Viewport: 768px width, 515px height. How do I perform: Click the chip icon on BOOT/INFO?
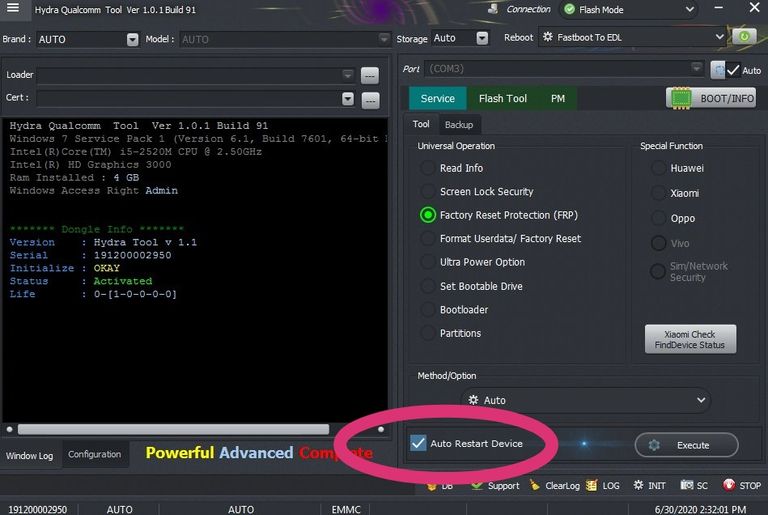pos(681,98)
